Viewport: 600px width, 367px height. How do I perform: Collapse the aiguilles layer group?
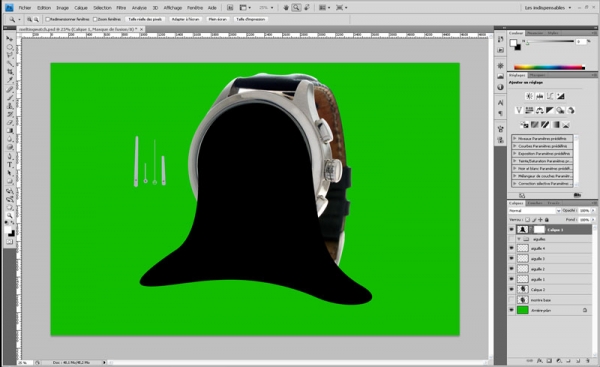pyautogui.click(x=519, y=239)
